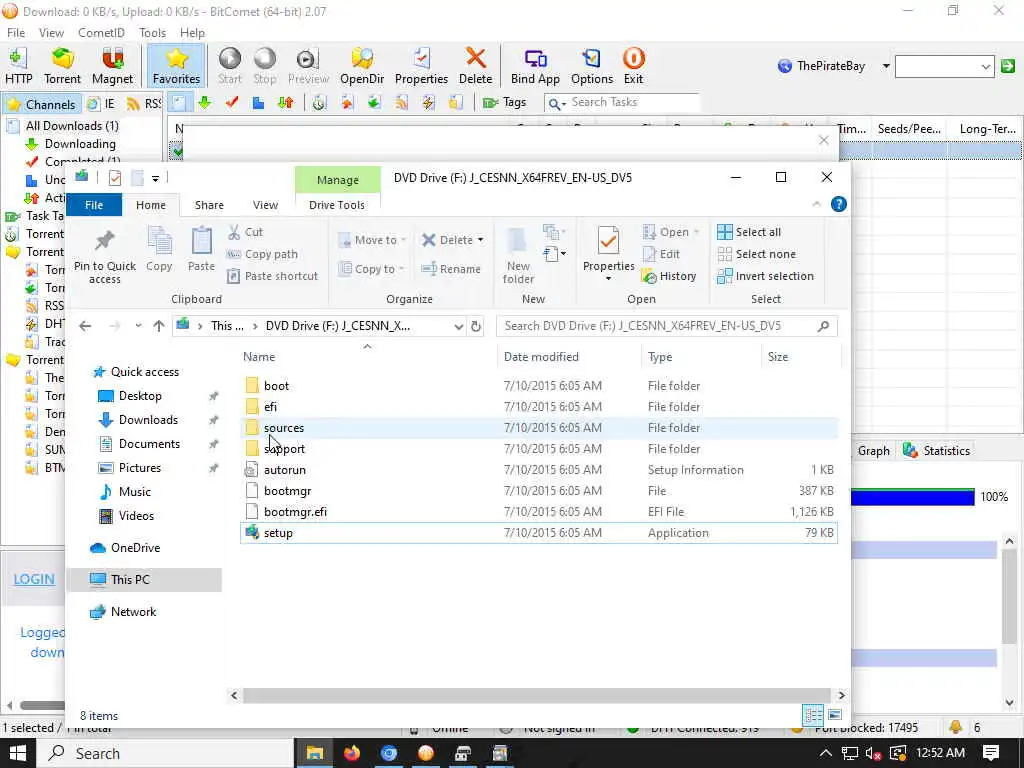Viewport: 1024px width, 768px height.
Task: Switch to large icons view in Explorer corner
Action: (x=835, y=714)
